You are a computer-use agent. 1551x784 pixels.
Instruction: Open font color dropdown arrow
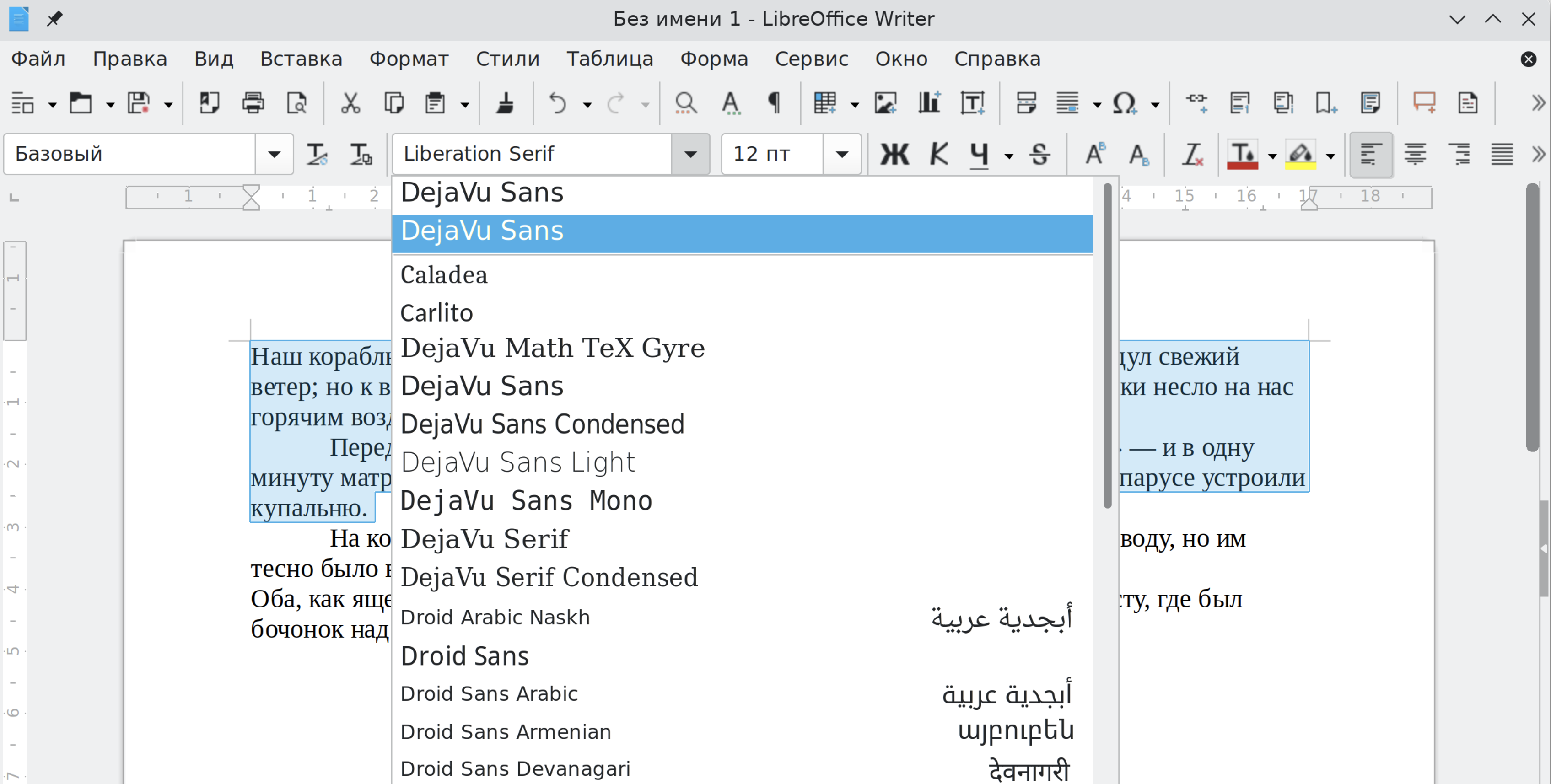[x=1272, y=156]
